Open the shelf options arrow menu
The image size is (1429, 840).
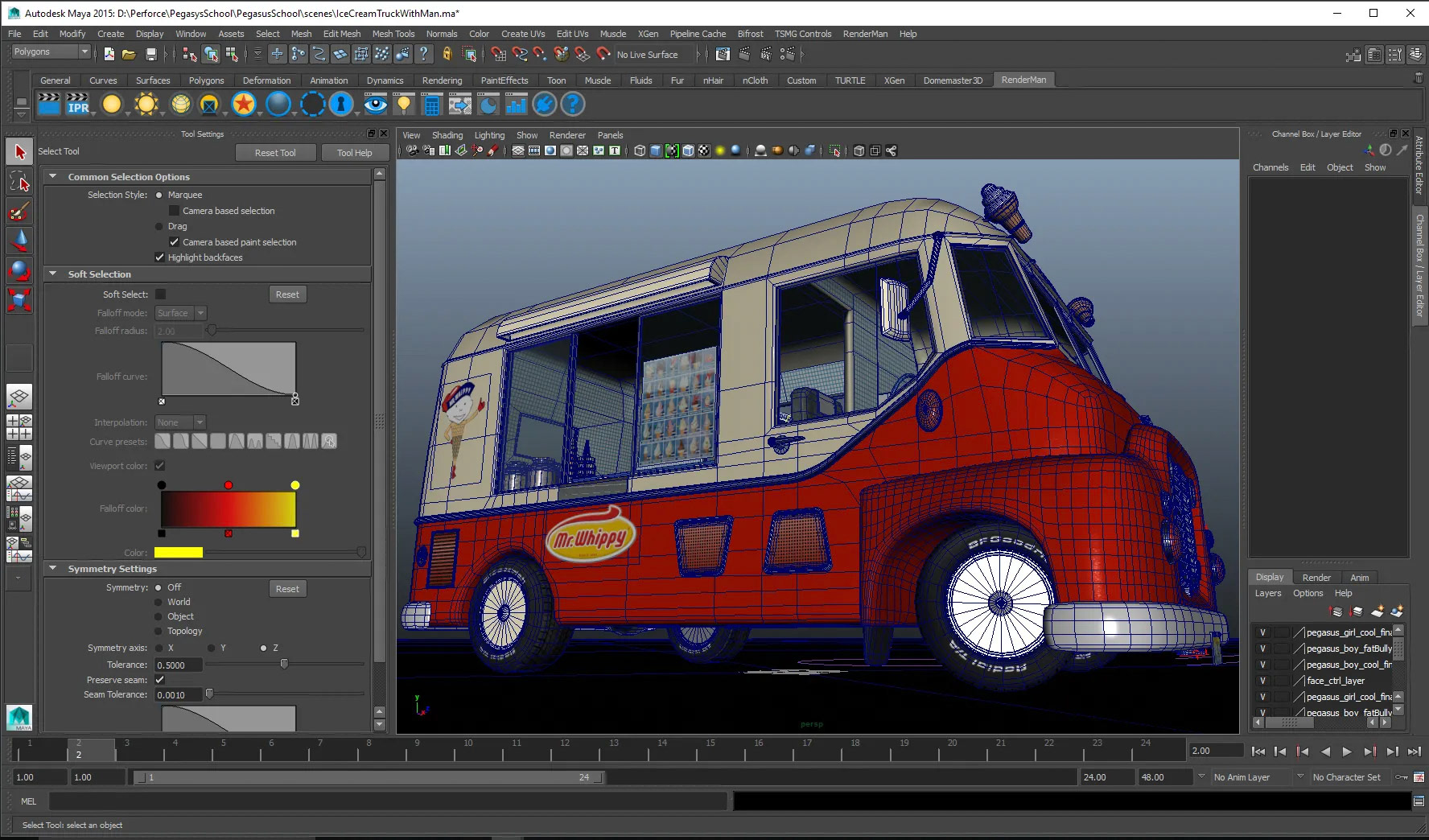(x=22, y=115)
